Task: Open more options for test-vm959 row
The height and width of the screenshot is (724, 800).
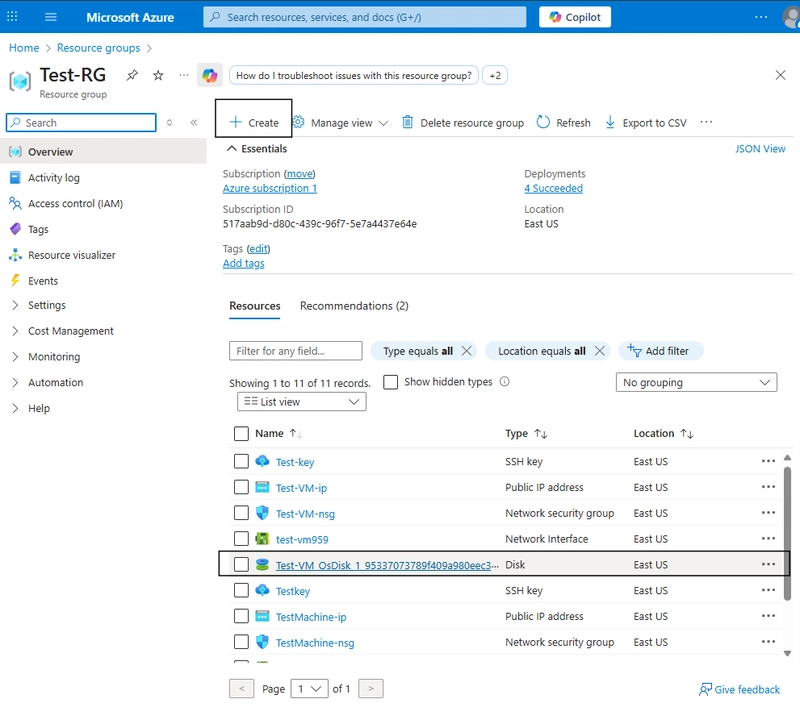Action: [768, 538]
